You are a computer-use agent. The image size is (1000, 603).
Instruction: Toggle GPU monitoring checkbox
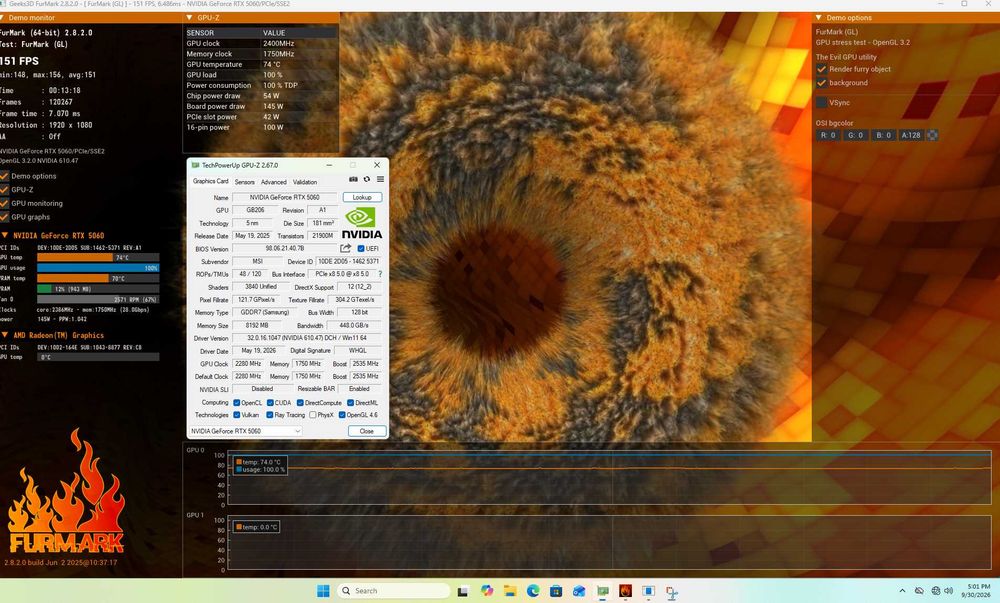4,203
